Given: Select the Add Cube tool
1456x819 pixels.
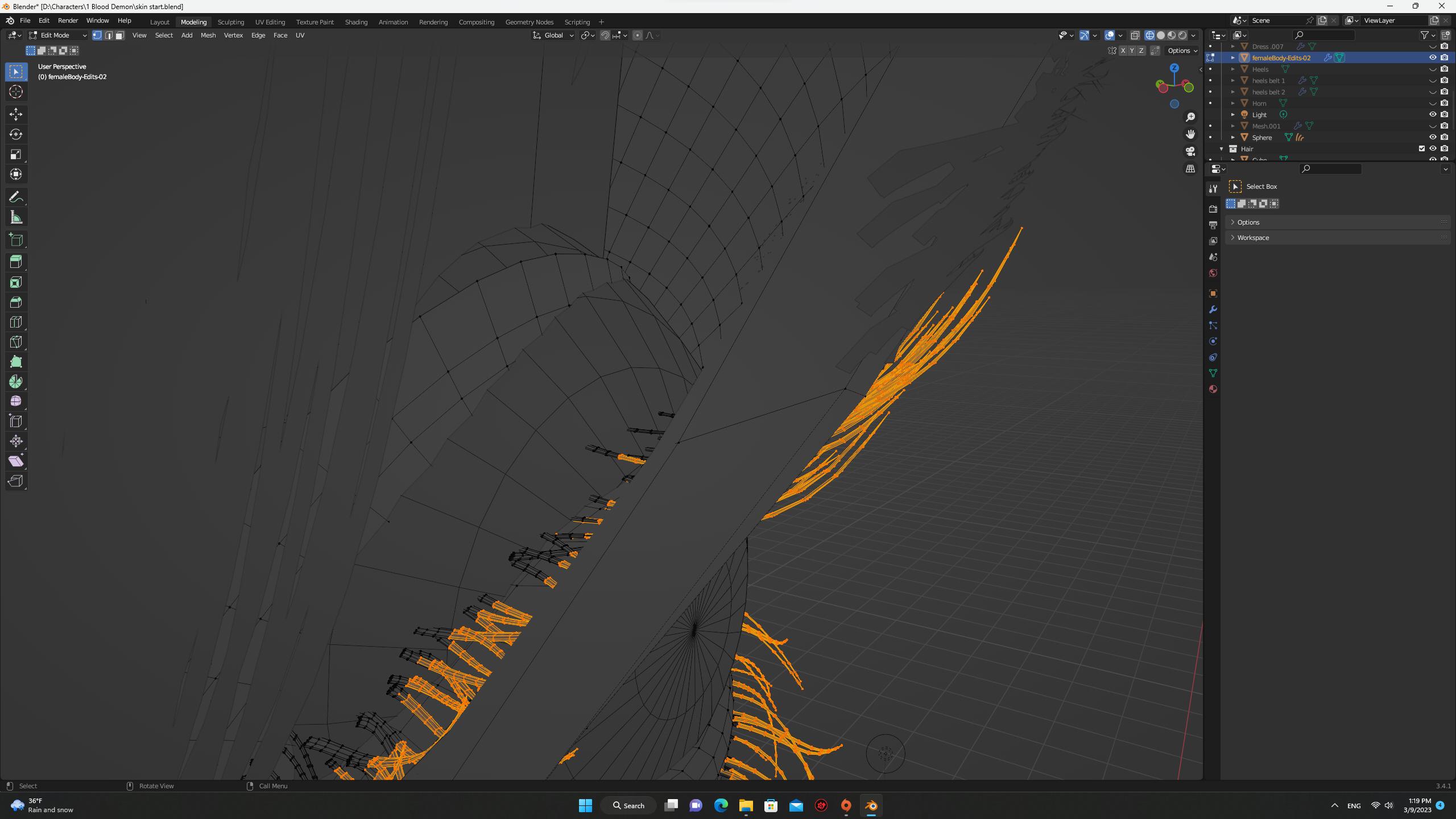Looking at the screenshot, I should (x=16, y=240).
